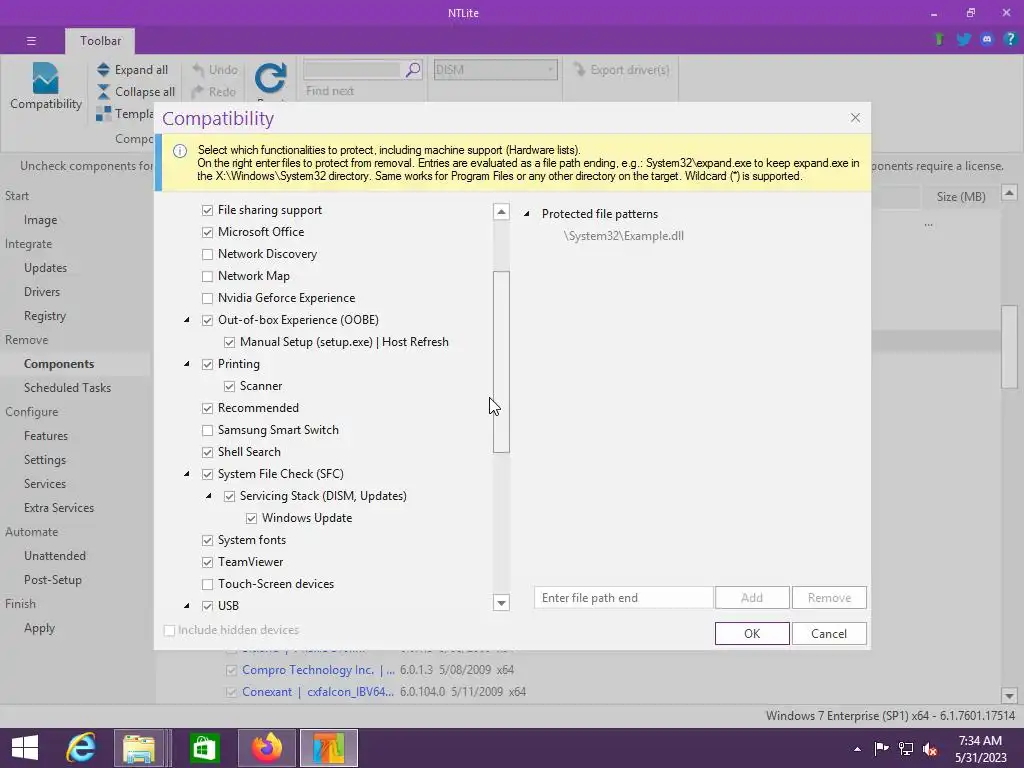Viewport: 1024px width, 768px height.
Task: Click the green upgrade arrow icon
Action: [939, 39]
